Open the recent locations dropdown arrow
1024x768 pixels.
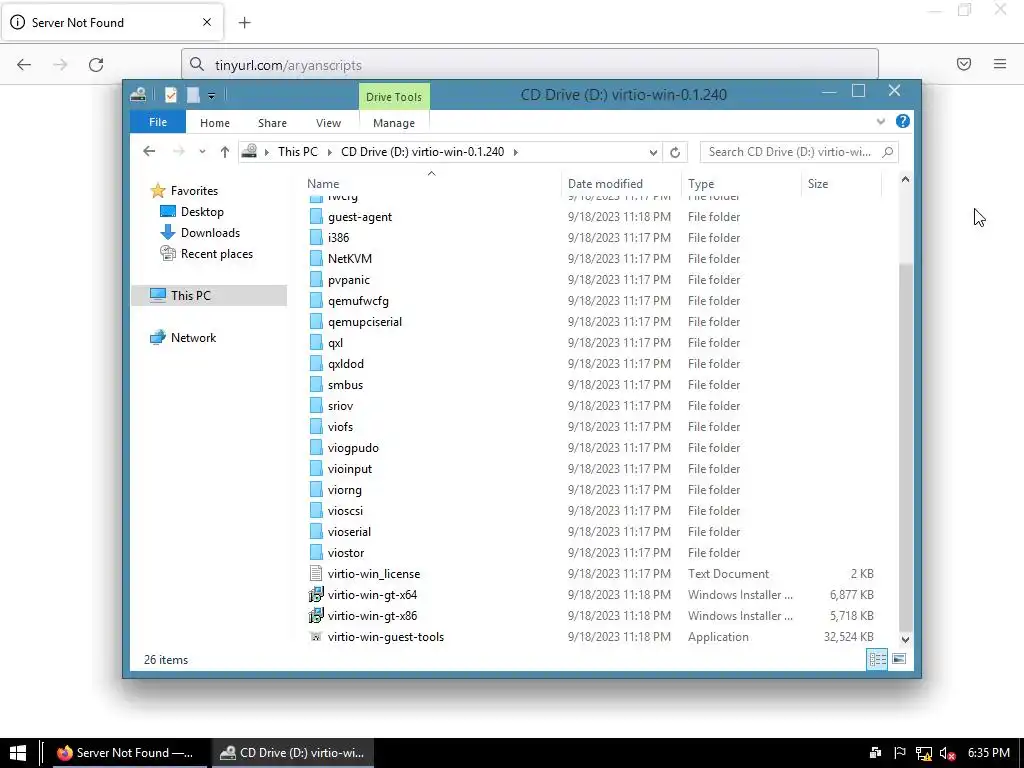(202, 152)
